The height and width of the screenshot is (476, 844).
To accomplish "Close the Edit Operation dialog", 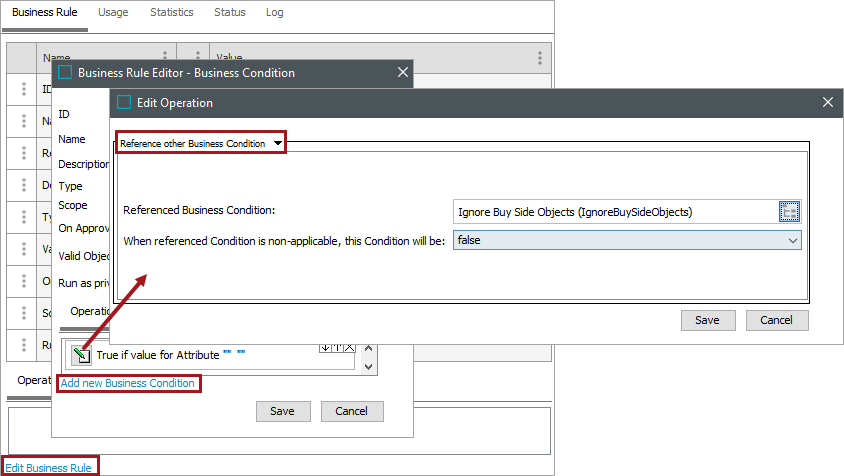I will tap(827, 102).
